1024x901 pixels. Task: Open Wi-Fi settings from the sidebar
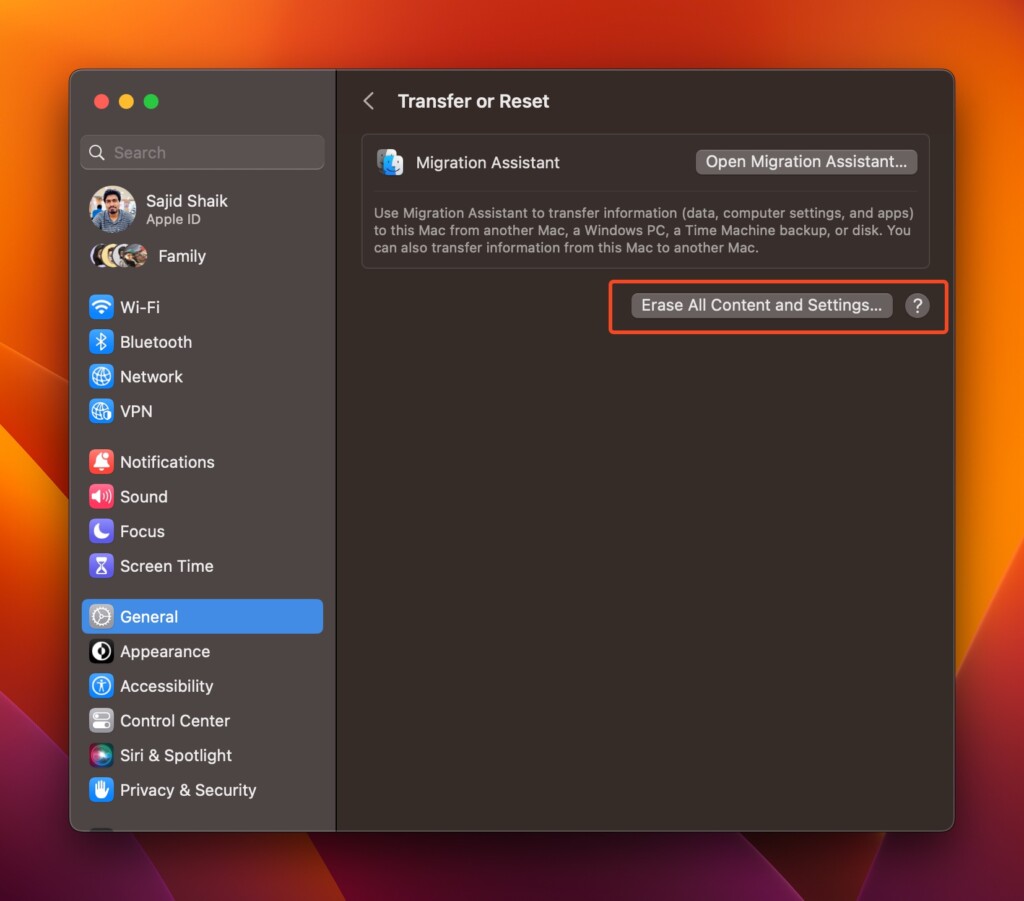coord(101,307)
